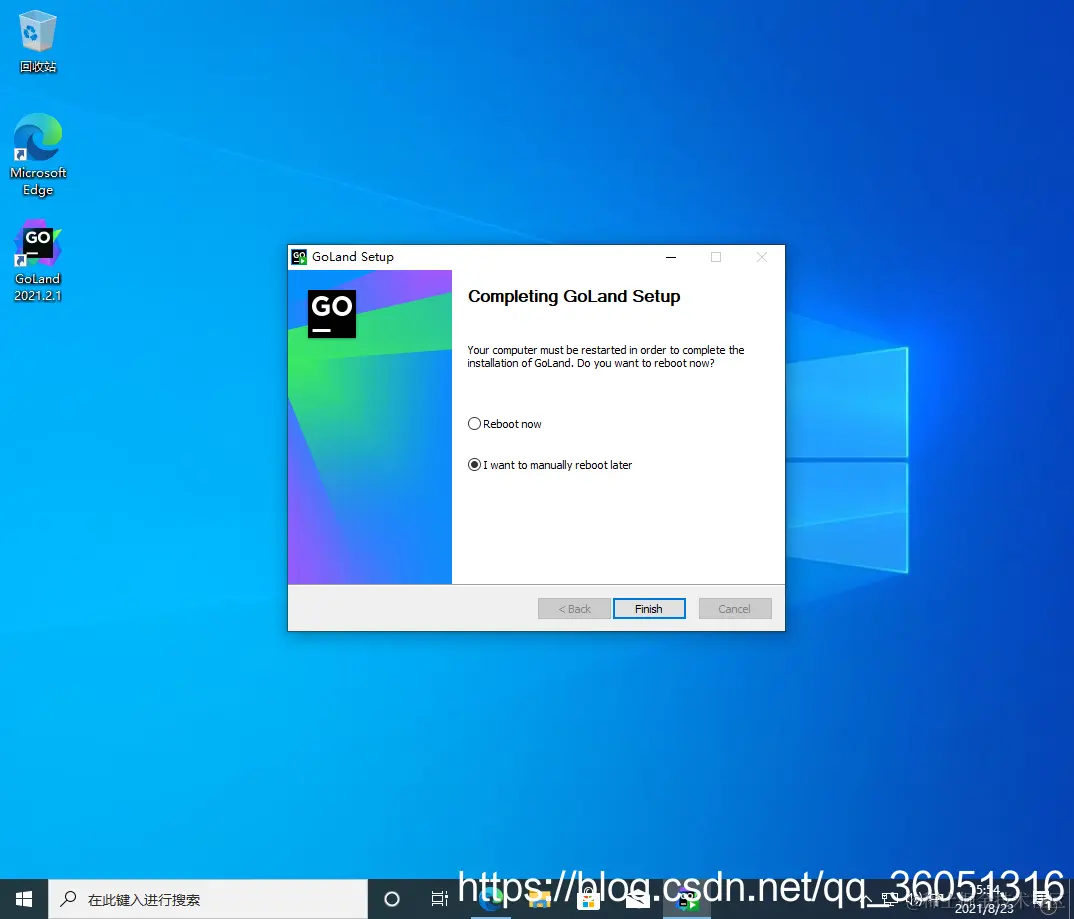Click the taskbar search box
This screenshot has height=919, width=1074.
[x=208, y=899]
